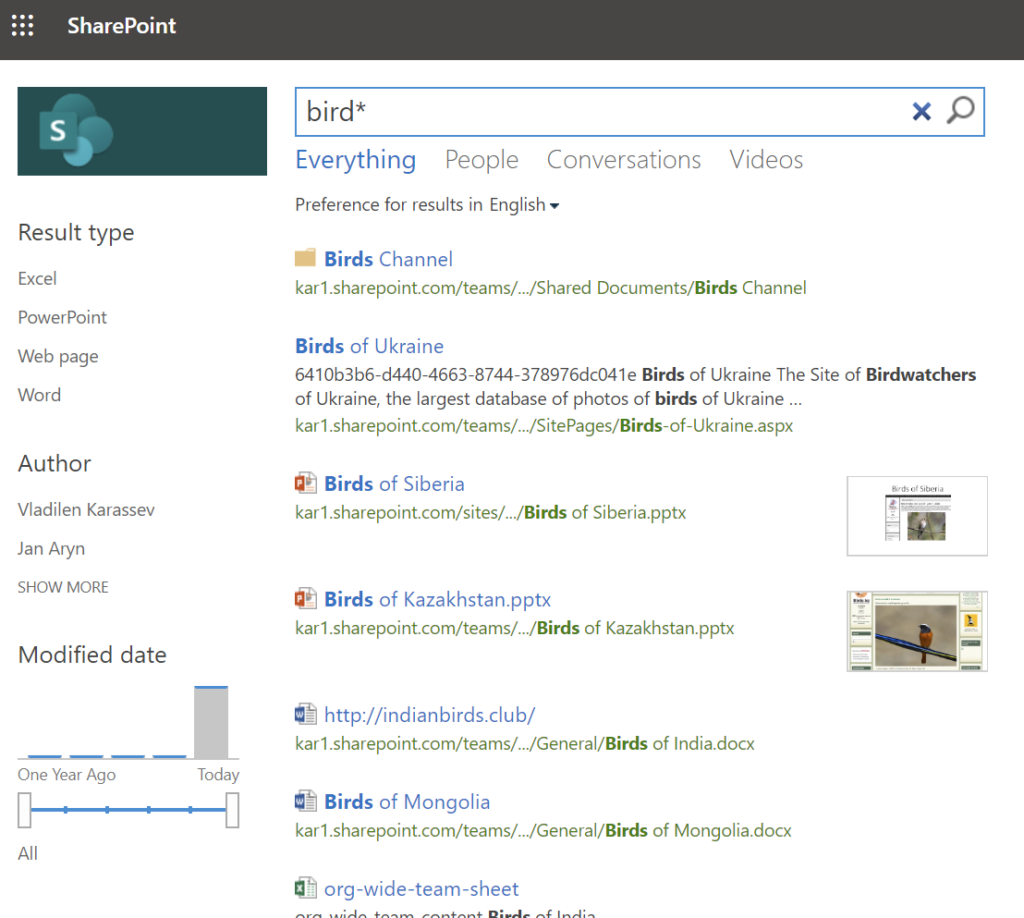1024x918 pixels.
Task: Click the Birds of Kazakhstan.pptx URL path
Action: pyautogui.click(x=515, y=628)
